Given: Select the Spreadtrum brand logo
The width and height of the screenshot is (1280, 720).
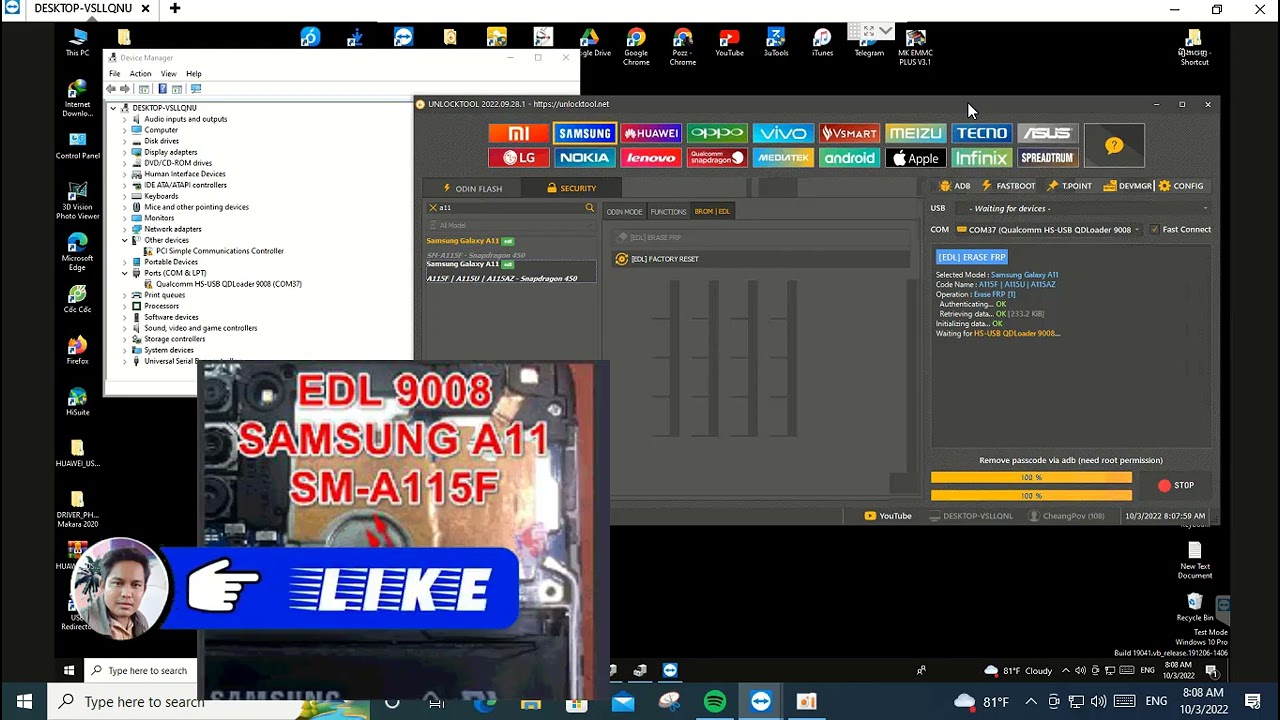Looking at the screenshot, I should [x=1047, y=158].
